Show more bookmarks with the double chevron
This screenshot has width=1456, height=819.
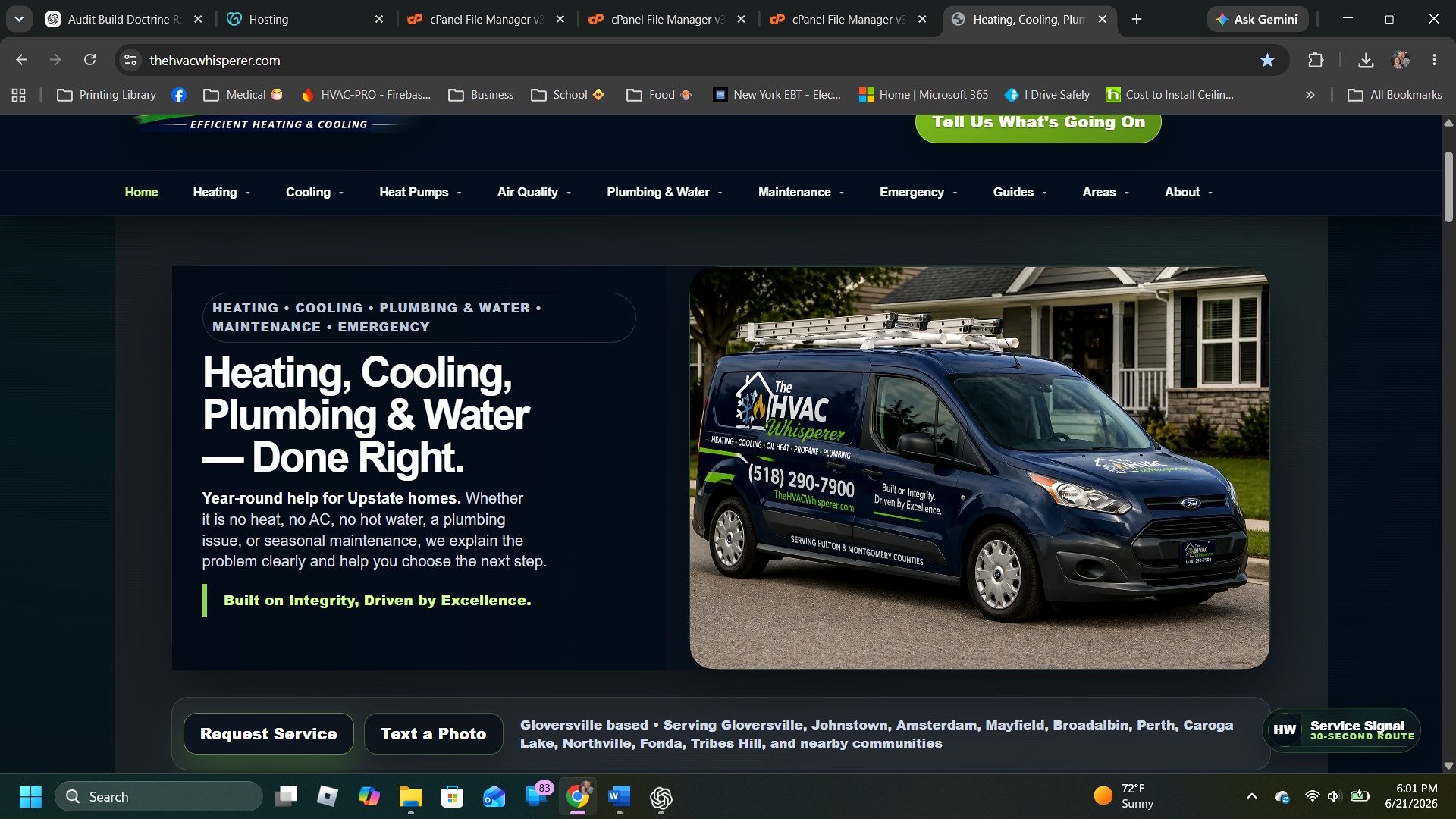coord(1310,95)
